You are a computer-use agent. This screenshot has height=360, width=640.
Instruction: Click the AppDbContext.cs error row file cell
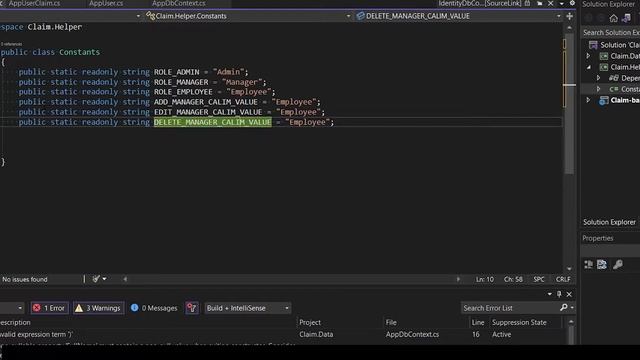coord(412,334)
